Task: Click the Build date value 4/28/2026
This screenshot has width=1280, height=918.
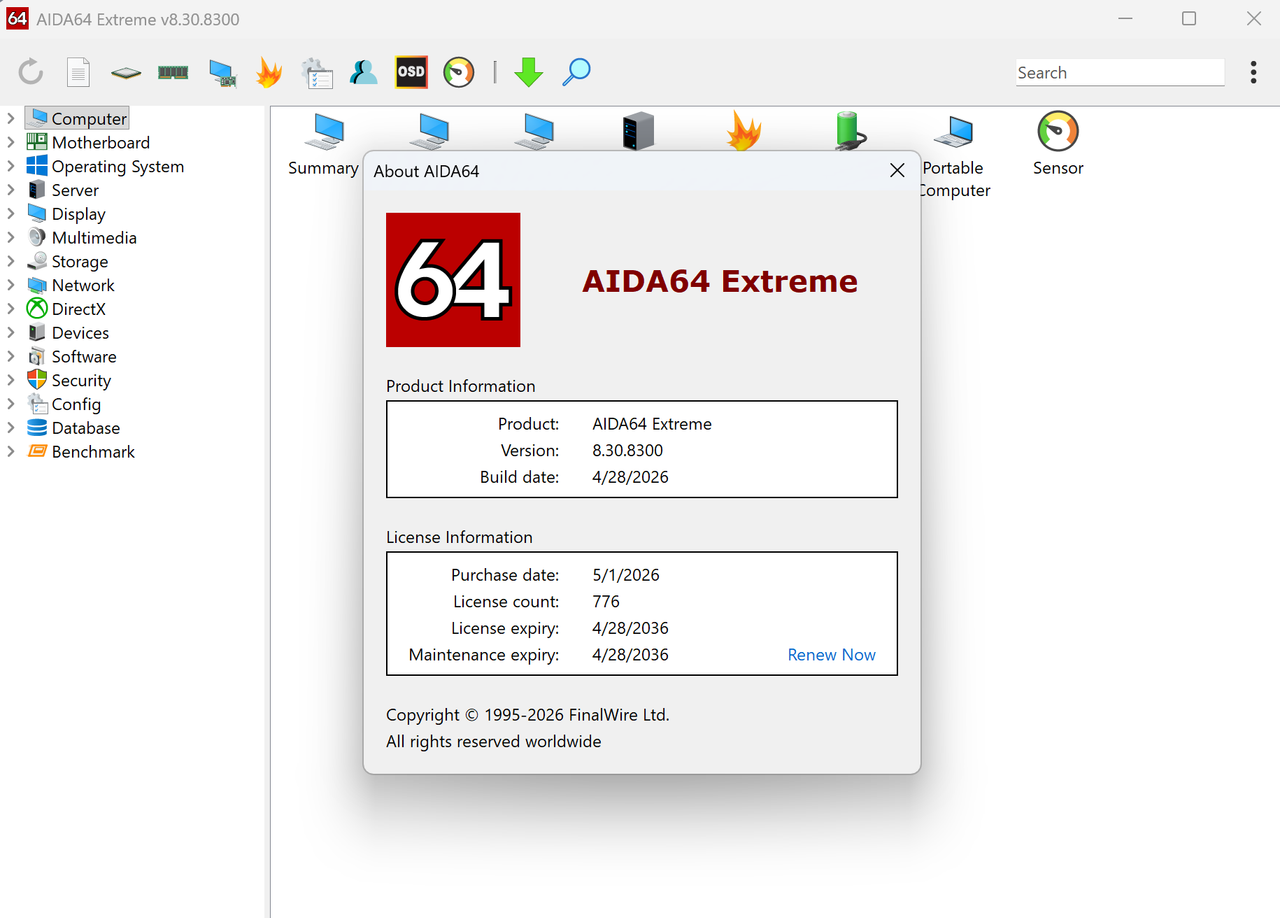Action: tap(630, 477)
